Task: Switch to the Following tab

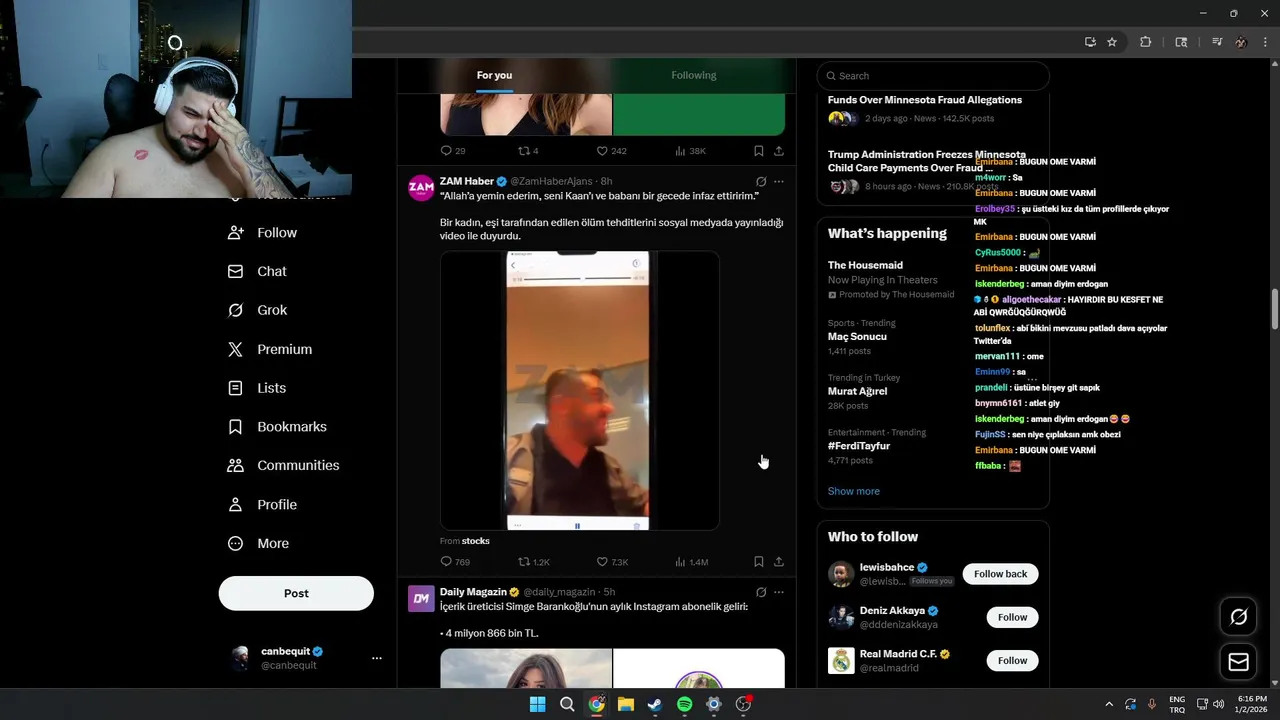Action: point(694,75)
